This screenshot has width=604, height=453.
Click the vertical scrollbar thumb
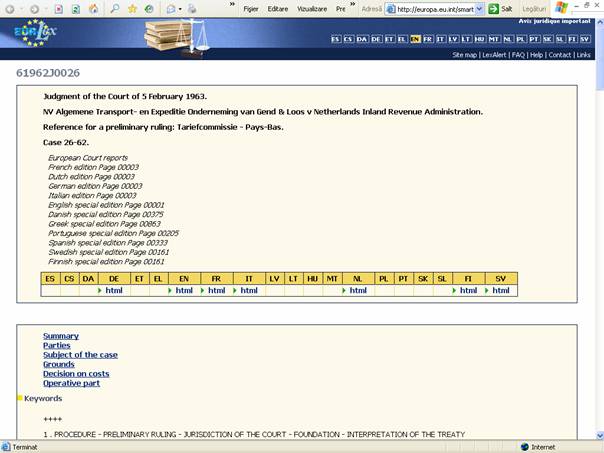[600, 59]
